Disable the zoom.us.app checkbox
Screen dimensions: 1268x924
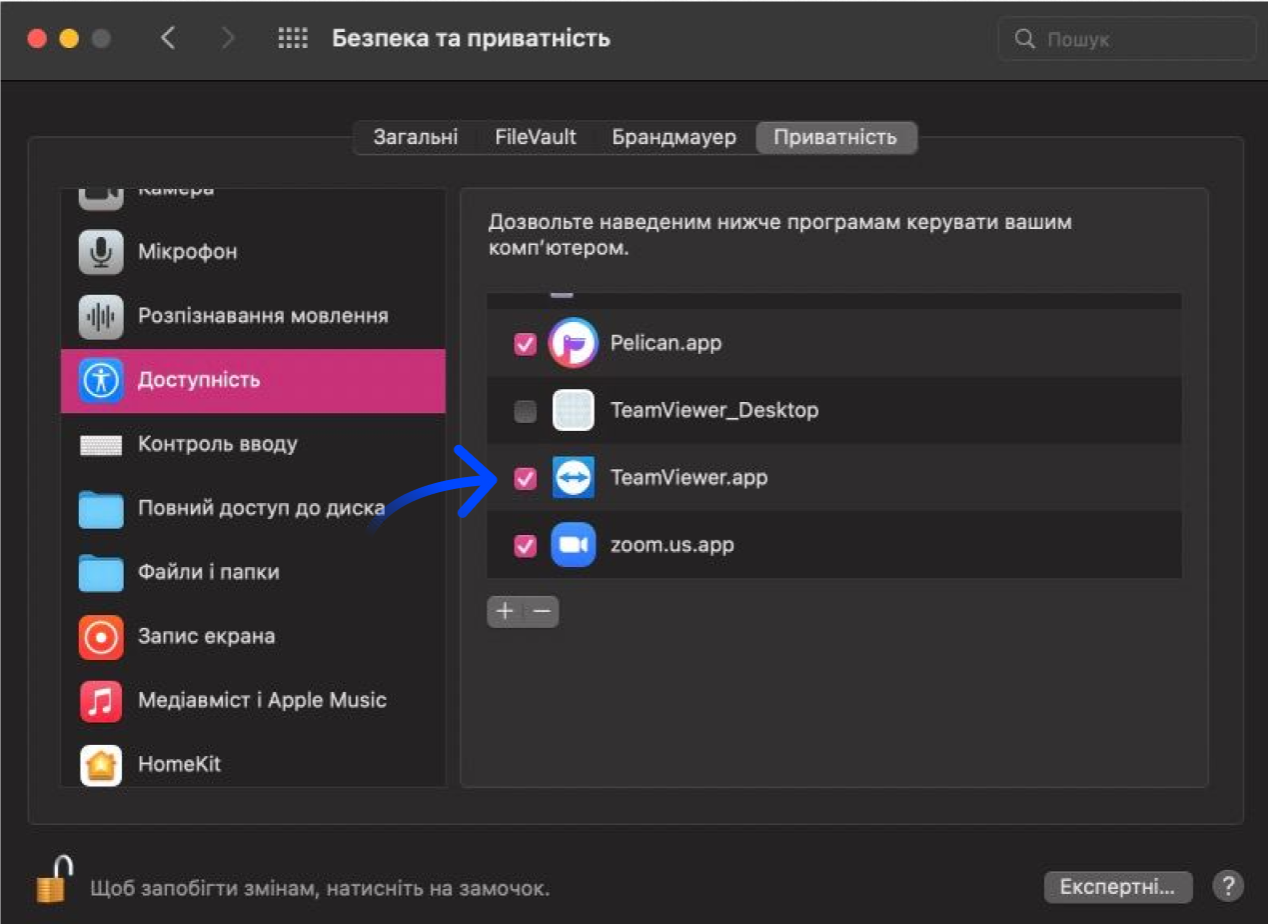click(x=525, y=545)
